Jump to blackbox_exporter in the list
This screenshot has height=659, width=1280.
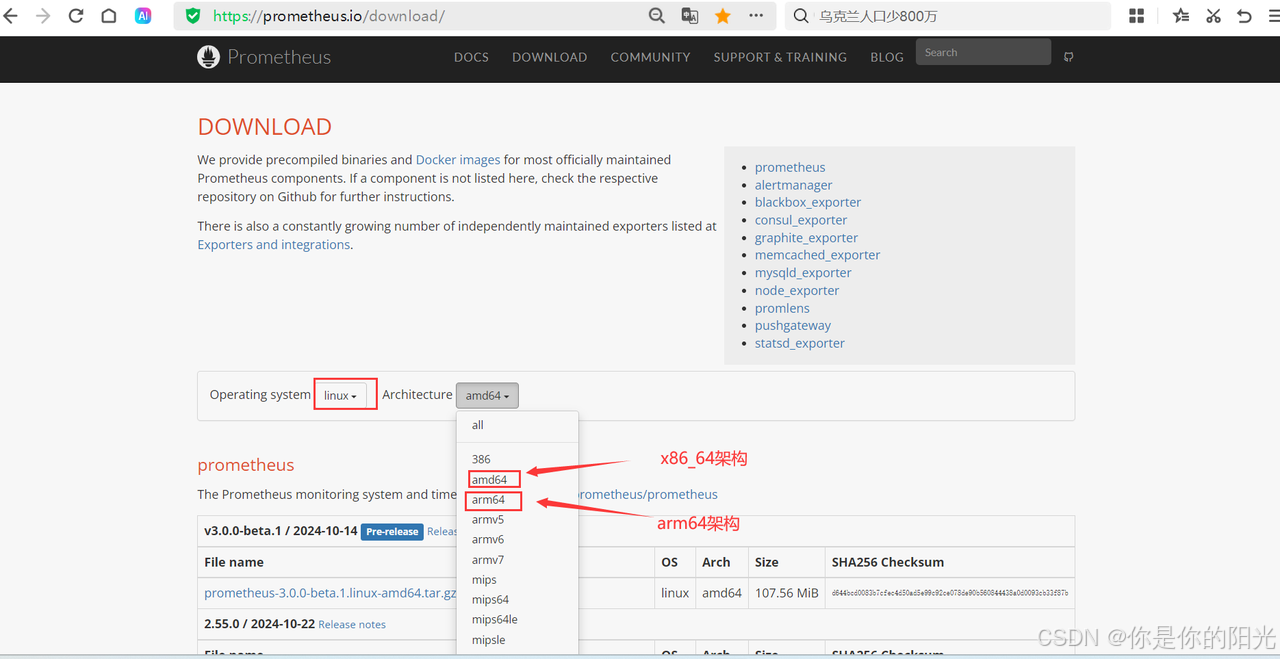[x=808, y=203]
